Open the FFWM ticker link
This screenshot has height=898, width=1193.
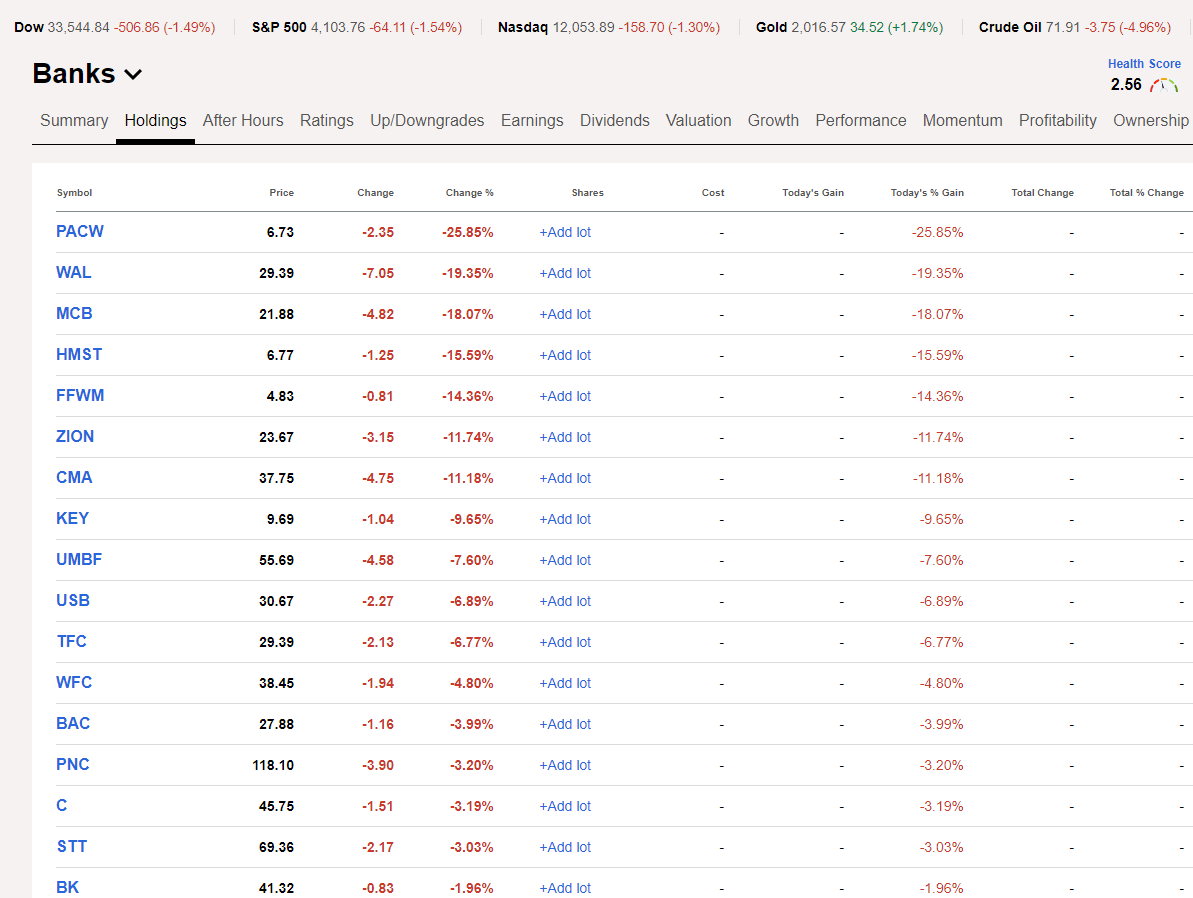tap(80, 396)
